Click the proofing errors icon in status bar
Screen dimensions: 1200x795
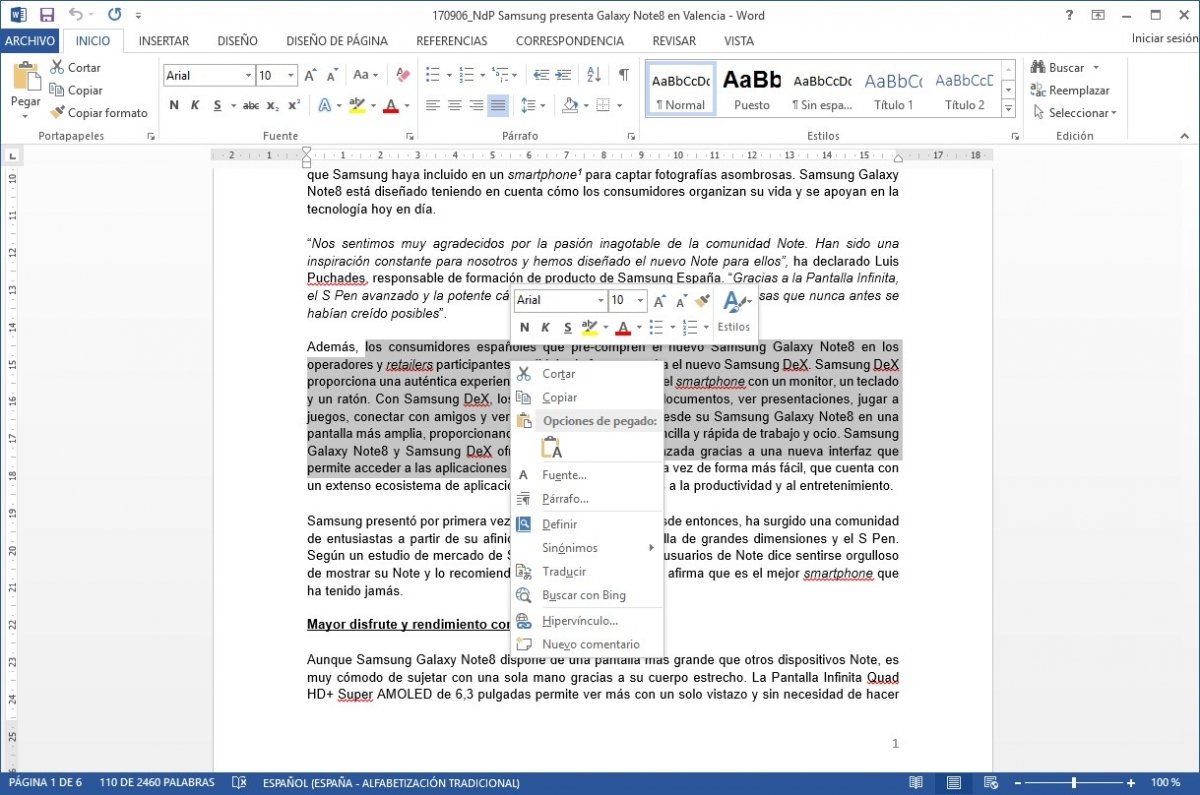(x=239, y=783)
